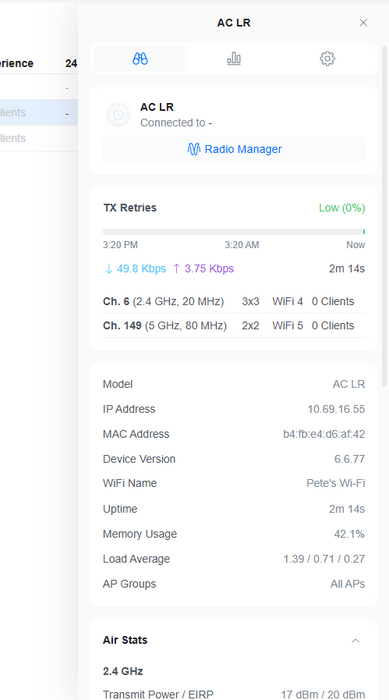Click the download rate 49.8 Kbps
Viewport: 389px width, 700px height.
(135, 269)
